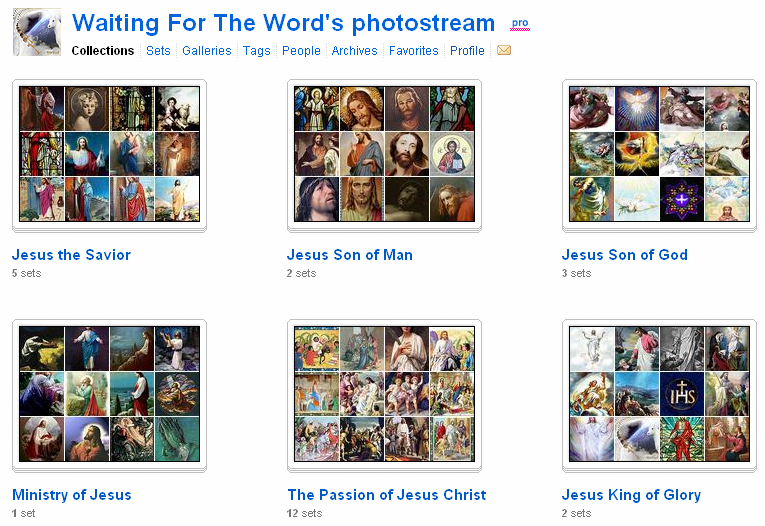765x526 pixels.
Task: Select the Collections tab
Action: click(103, 51)
